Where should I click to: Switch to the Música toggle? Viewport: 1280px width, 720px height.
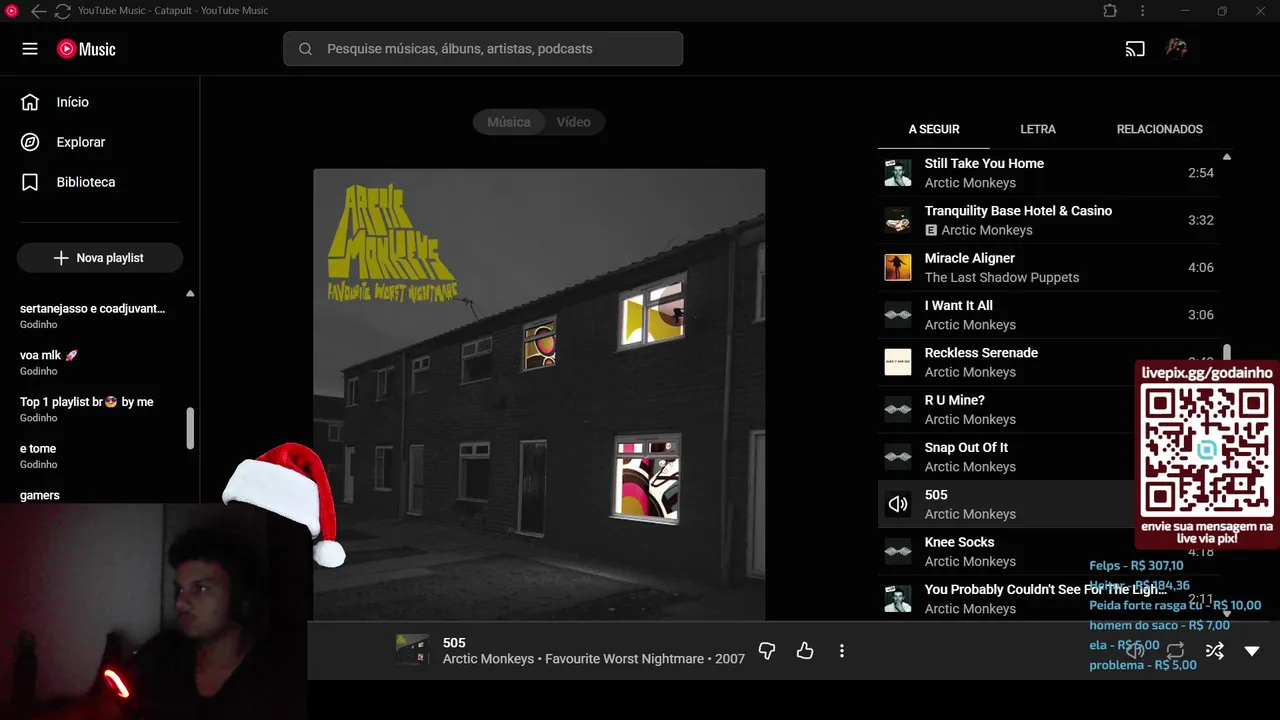pos(509,122)
